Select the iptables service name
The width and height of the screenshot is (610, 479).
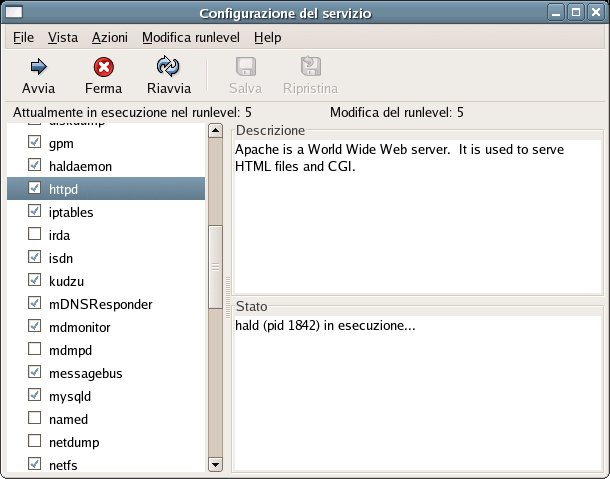coord(71,212)
